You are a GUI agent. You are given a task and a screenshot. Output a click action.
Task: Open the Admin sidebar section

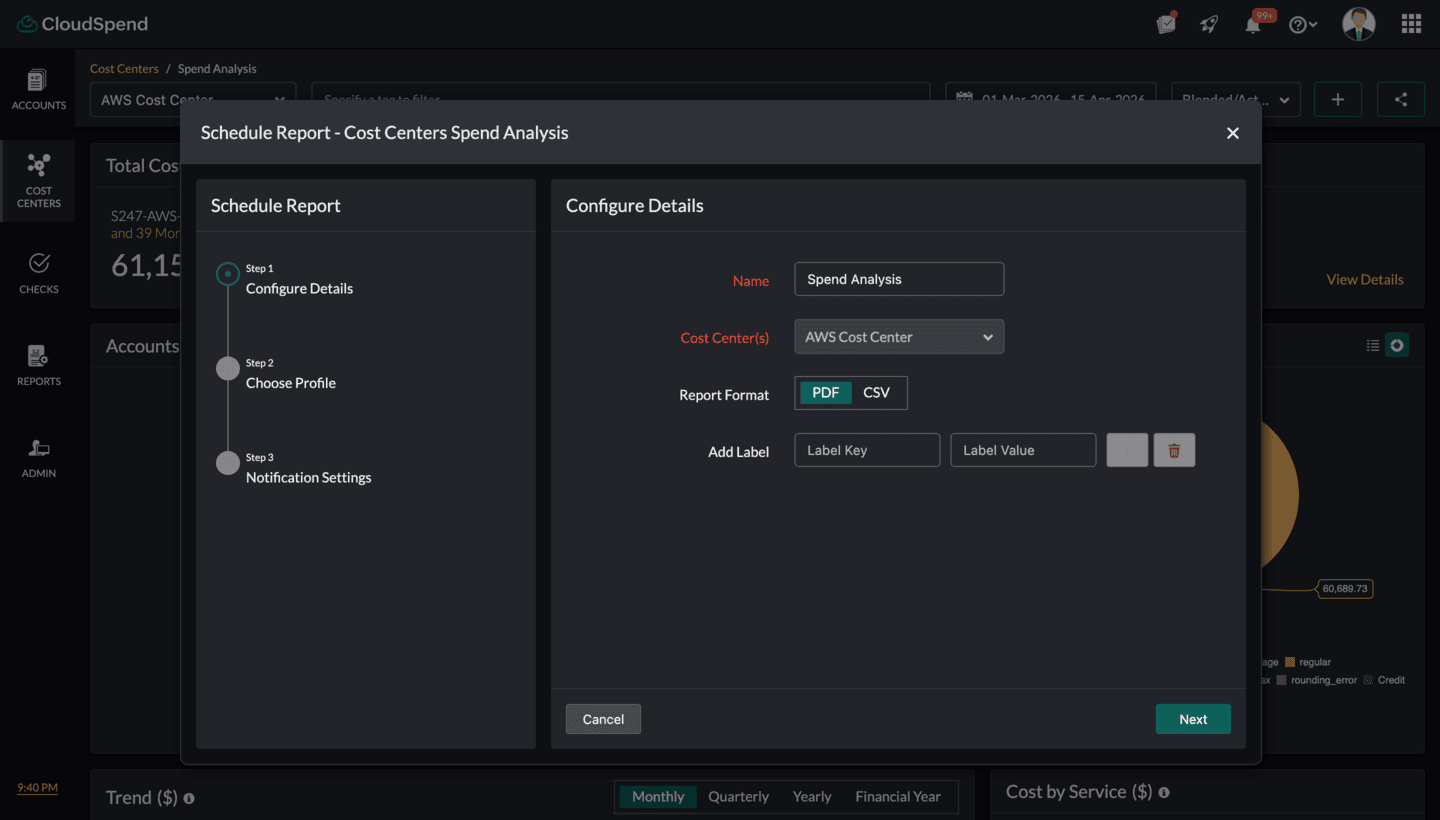pyautogui.click(x=38, y=457)
